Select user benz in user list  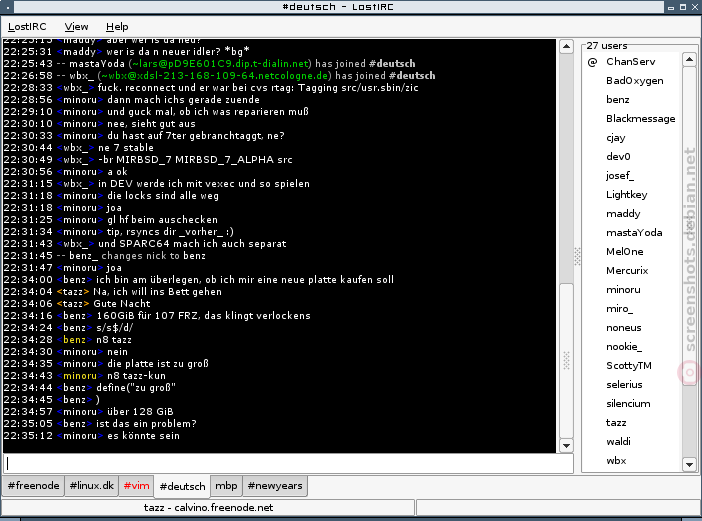pos(617,100)
